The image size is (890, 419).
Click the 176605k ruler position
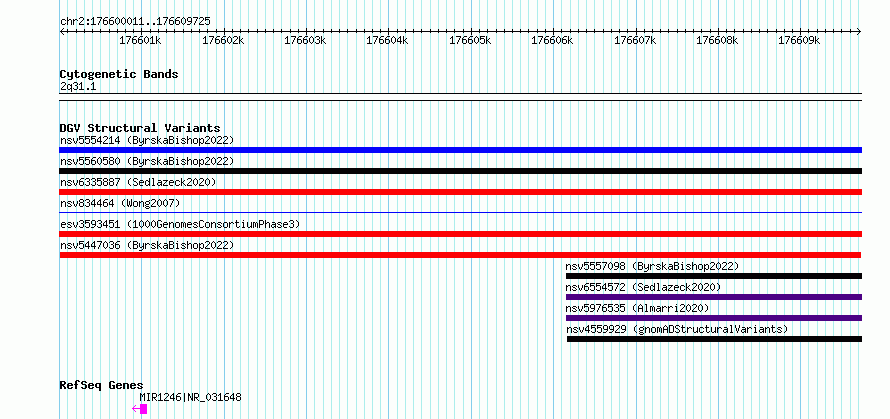click(470, 41)
